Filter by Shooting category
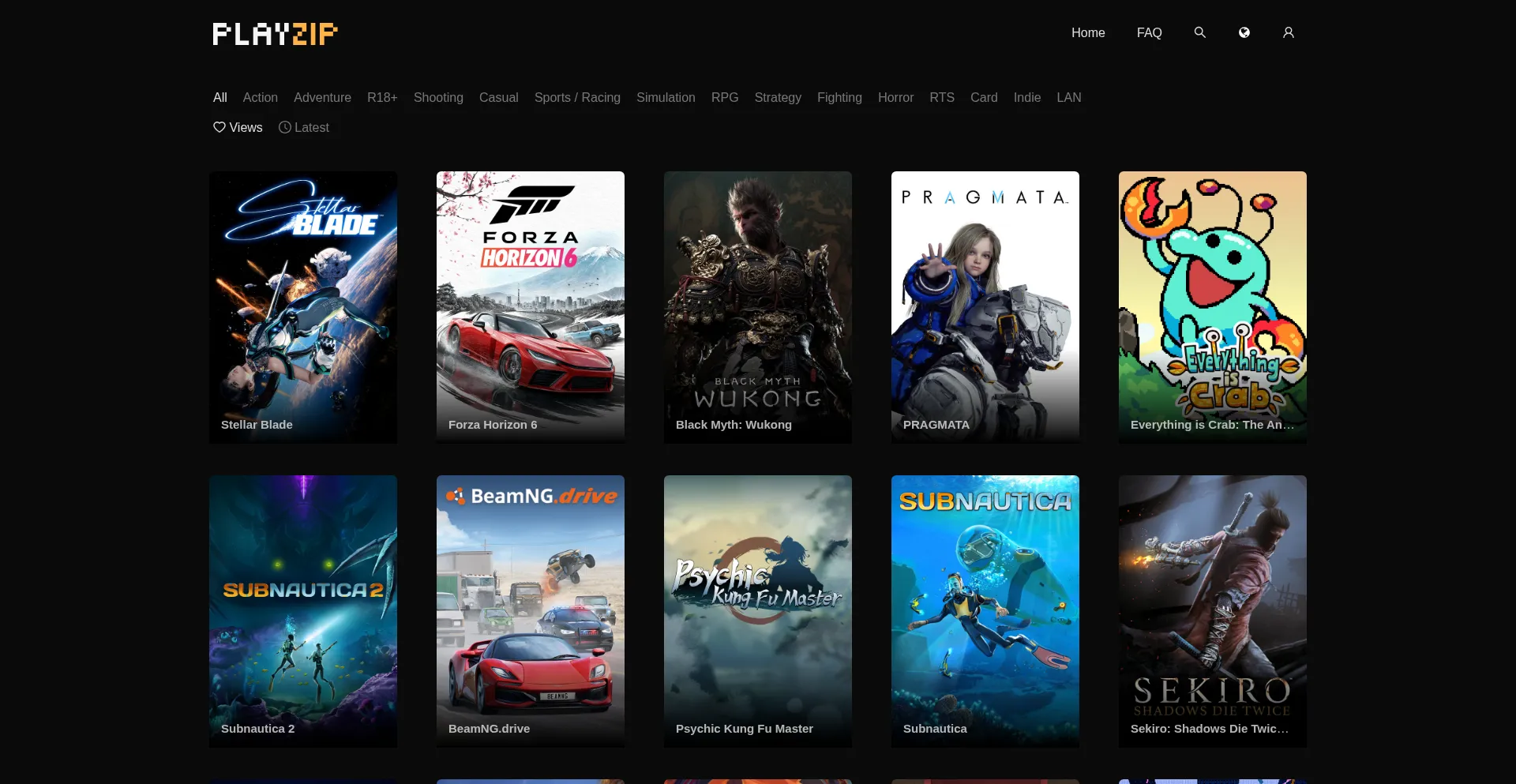1516x784 pixels. click(438, 98)
